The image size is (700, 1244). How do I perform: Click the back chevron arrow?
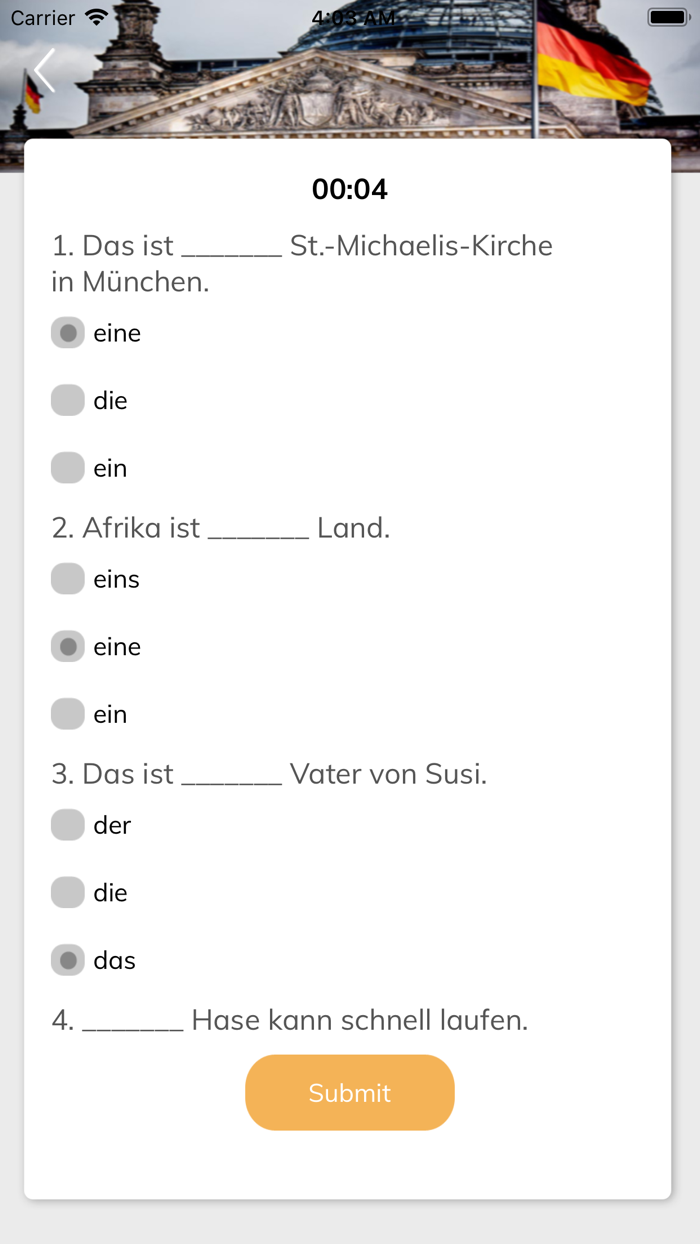coord(42,70)
